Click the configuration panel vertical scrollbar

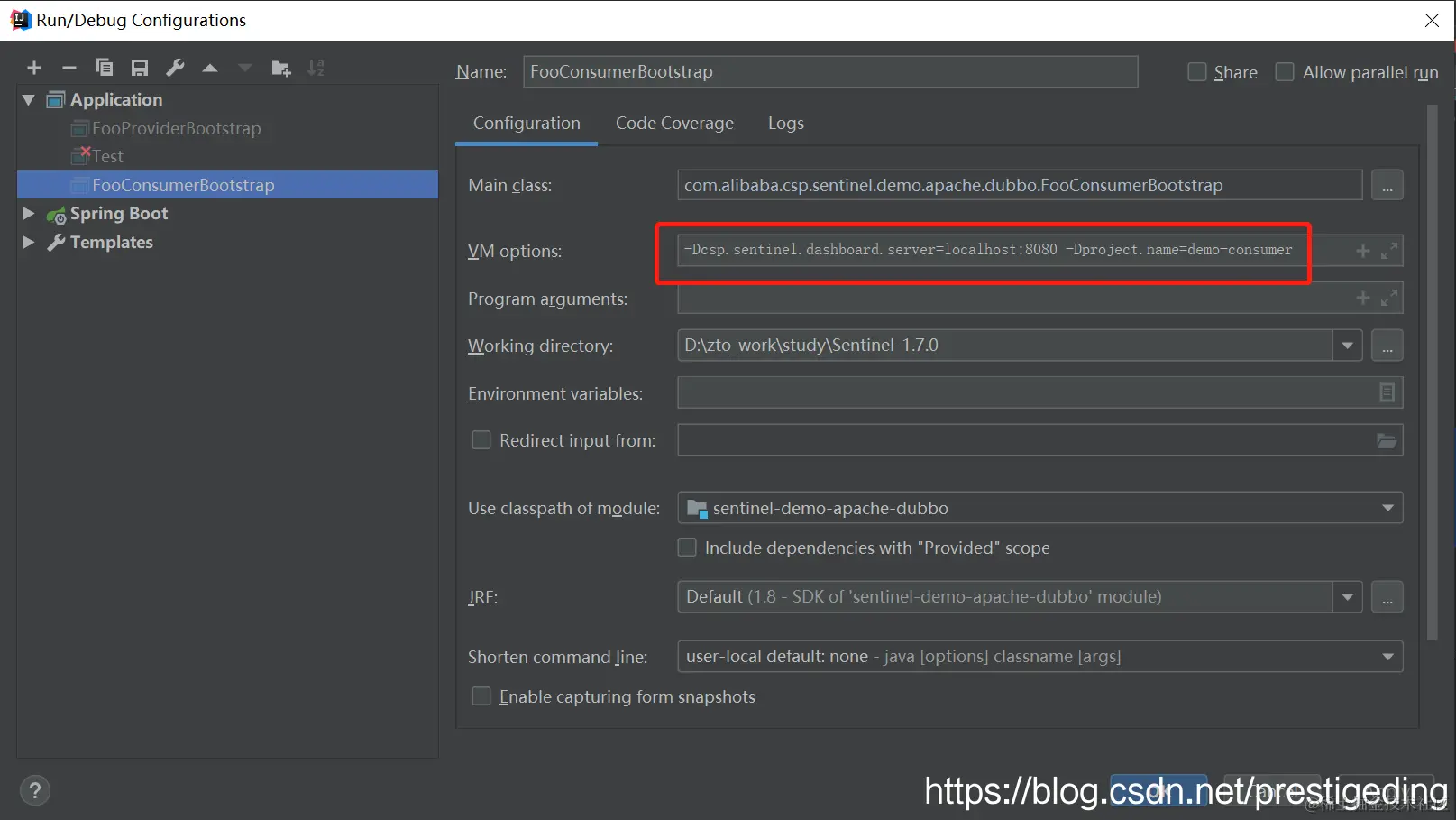pos(1433,372)
